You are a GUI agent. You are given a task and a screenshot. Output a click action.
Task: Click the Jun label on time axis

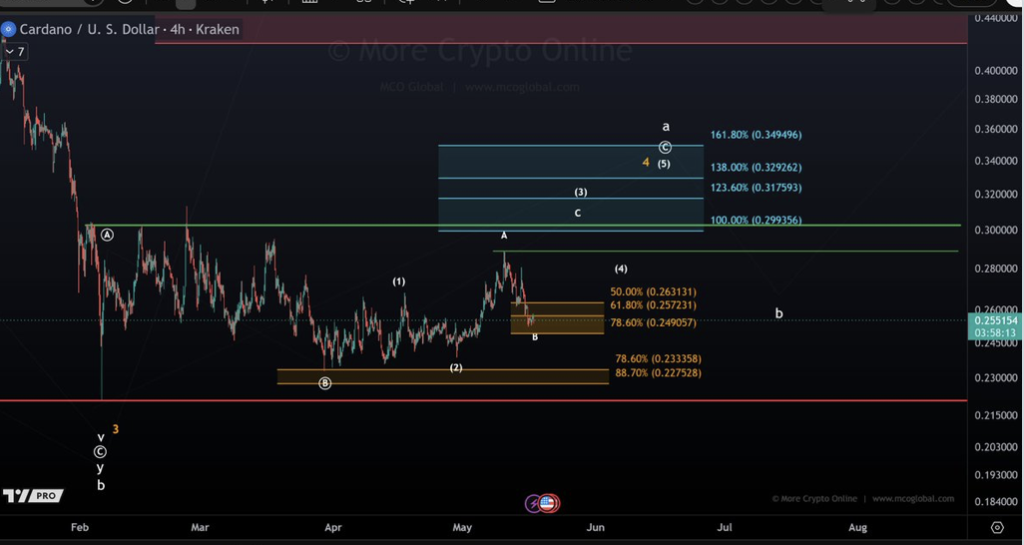click(596, 527)
